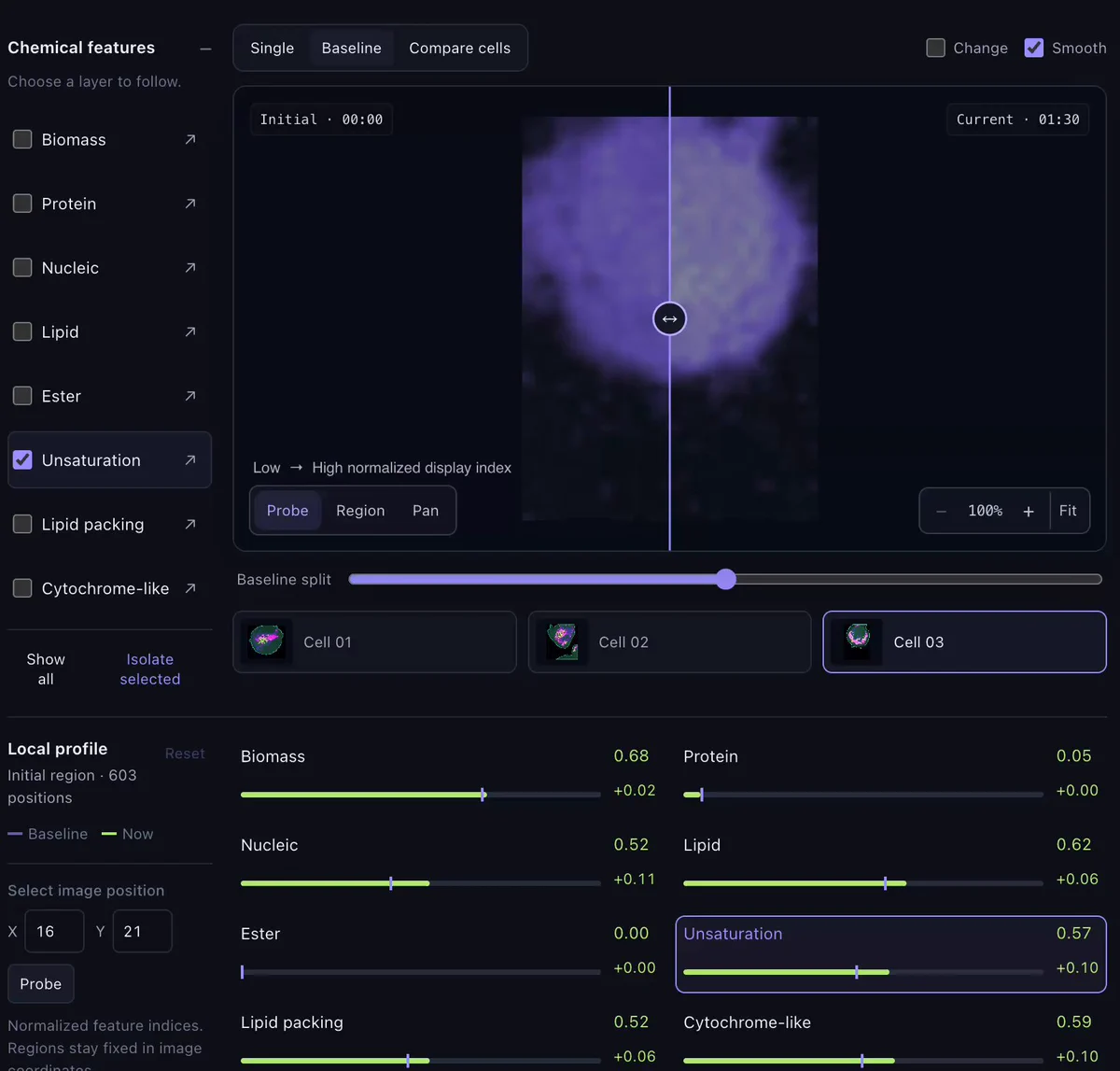Screen dimensions: 1120x1071
Task: Click the Lipid profile bar
Action: point(863,883)
